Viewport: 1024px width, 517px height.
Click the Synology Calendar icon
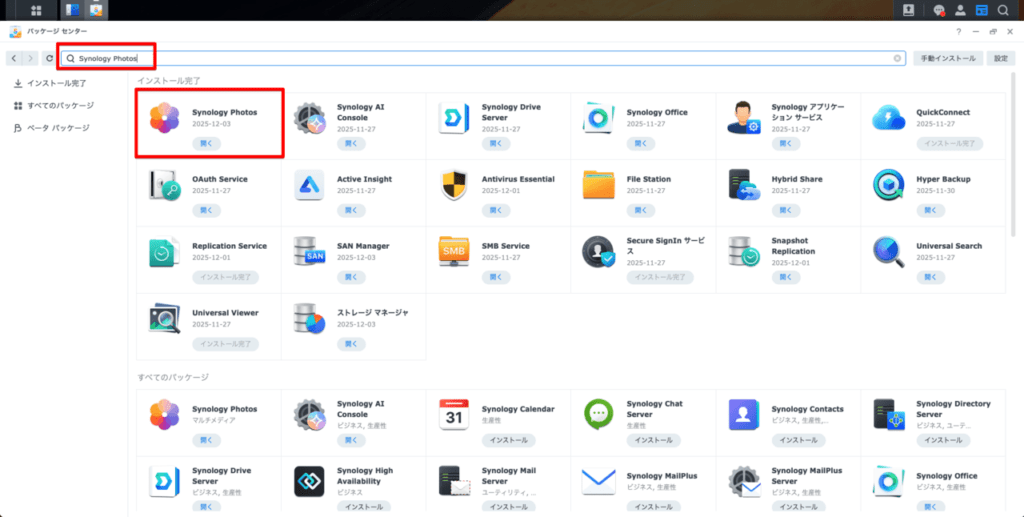click(454, 414)
